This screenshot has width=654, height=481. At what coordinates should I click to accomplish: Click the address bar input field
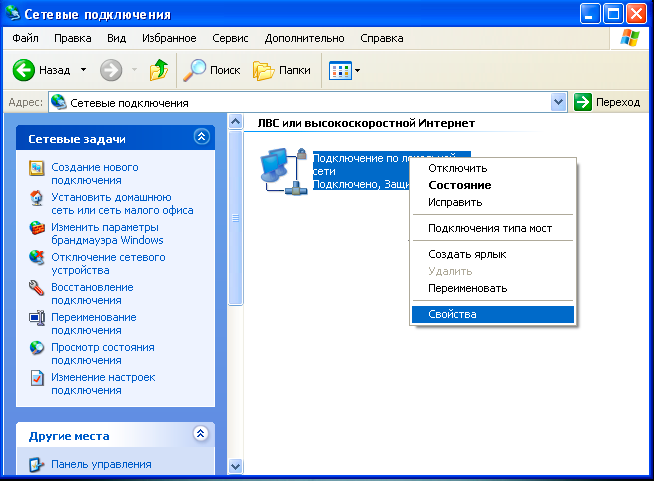(x=308, y=102)
